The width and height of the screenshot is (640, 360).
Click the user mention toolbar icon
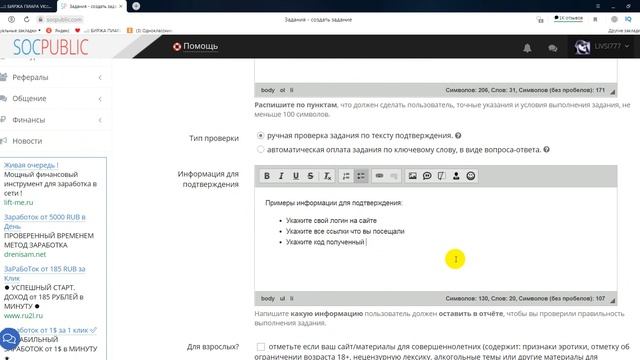(456, 176)
